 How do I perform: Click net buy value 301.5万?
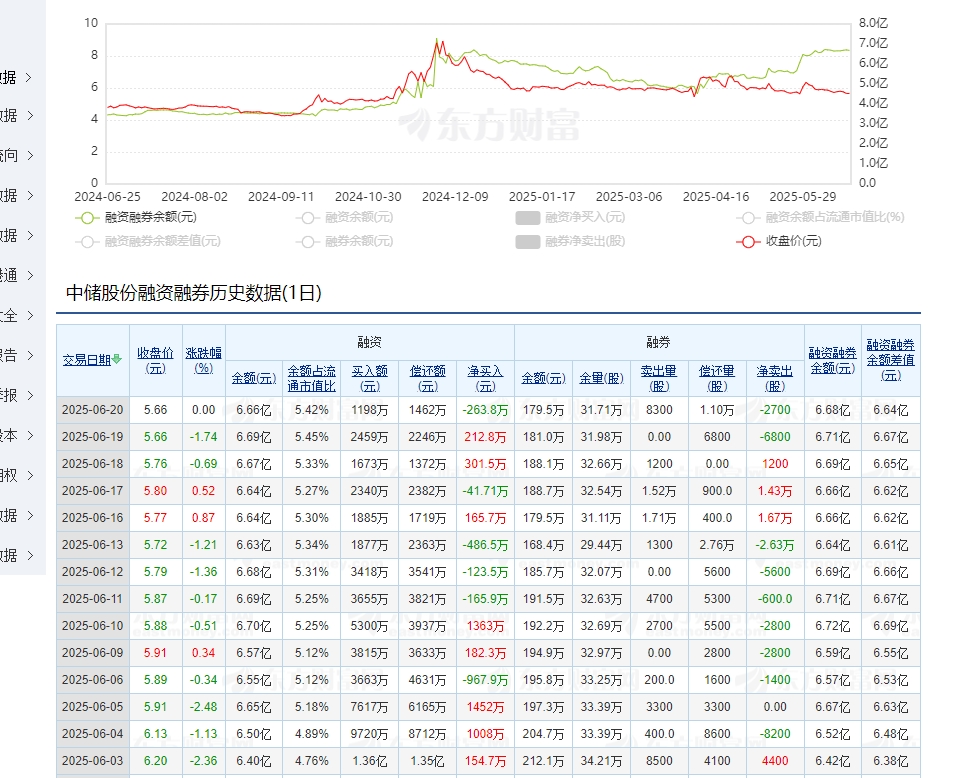pyautogui.click(x=485, y=464)
